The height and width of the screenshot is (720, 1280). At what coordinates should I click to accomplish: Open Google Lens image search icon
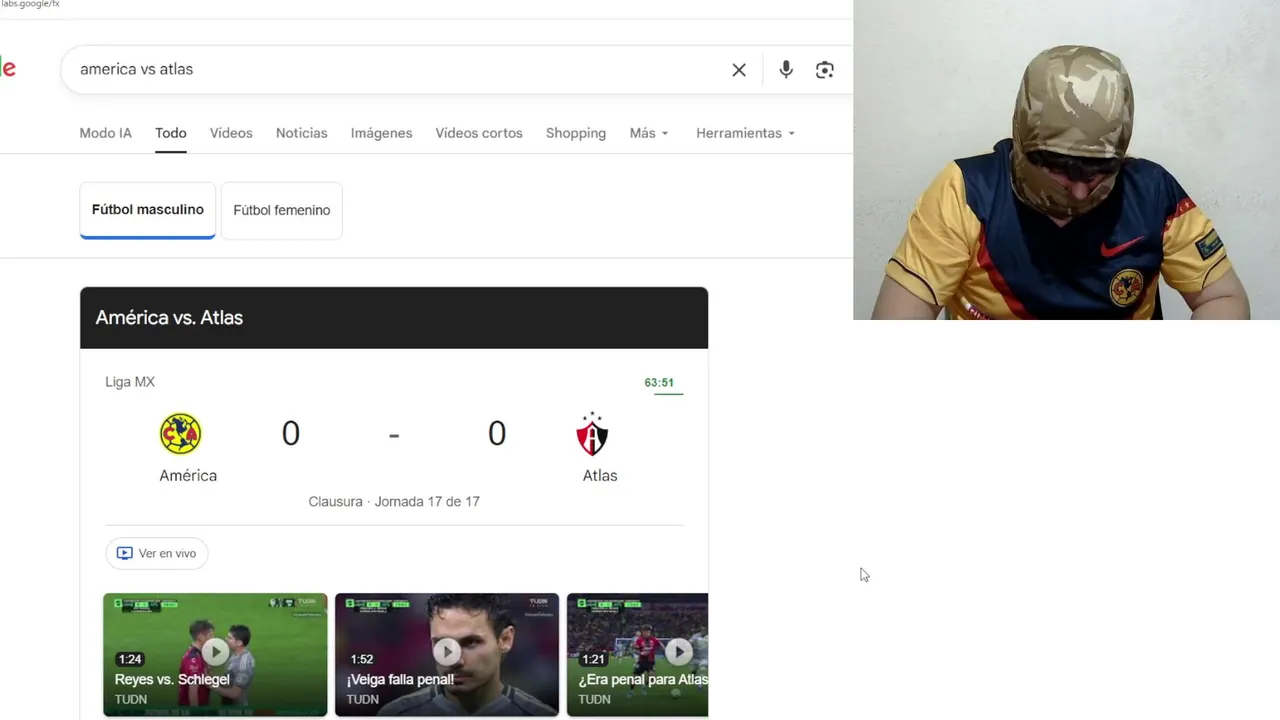[825, 70]
